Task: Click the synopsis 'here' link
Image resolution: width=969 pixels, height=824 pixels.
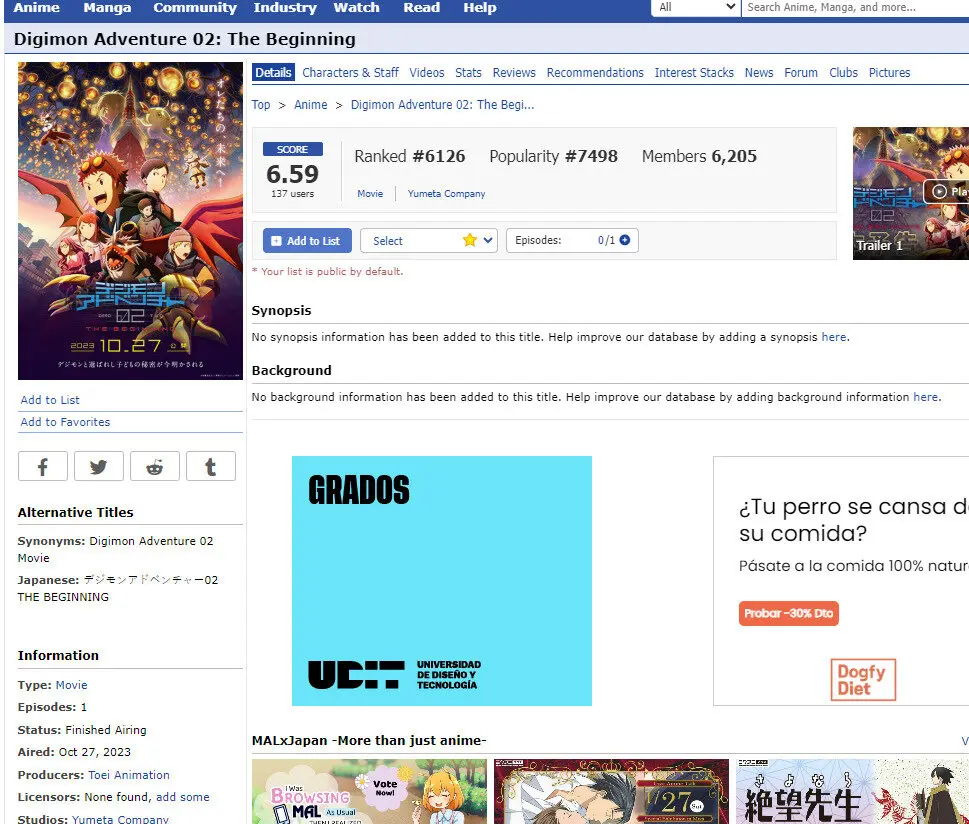Action: pos(834,337)
